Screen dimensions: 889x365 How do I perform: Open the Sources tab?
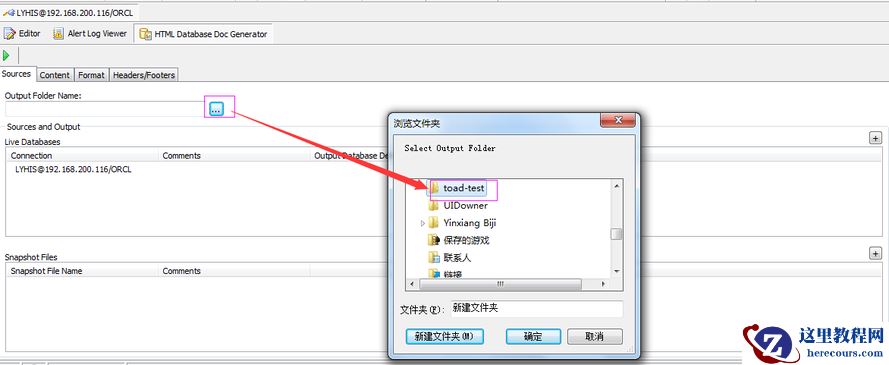[x=16, y=74]
